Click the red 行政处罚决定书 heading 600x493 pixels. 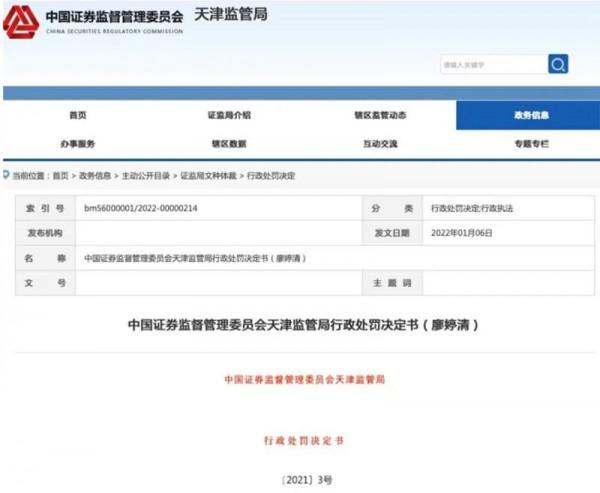[304, 441]
